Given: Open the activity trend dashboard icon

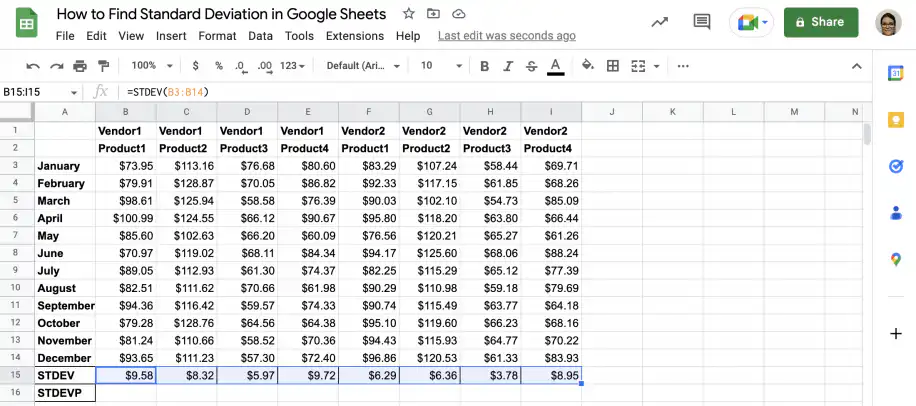Looking at the screenshot, I should coord(660,22).
